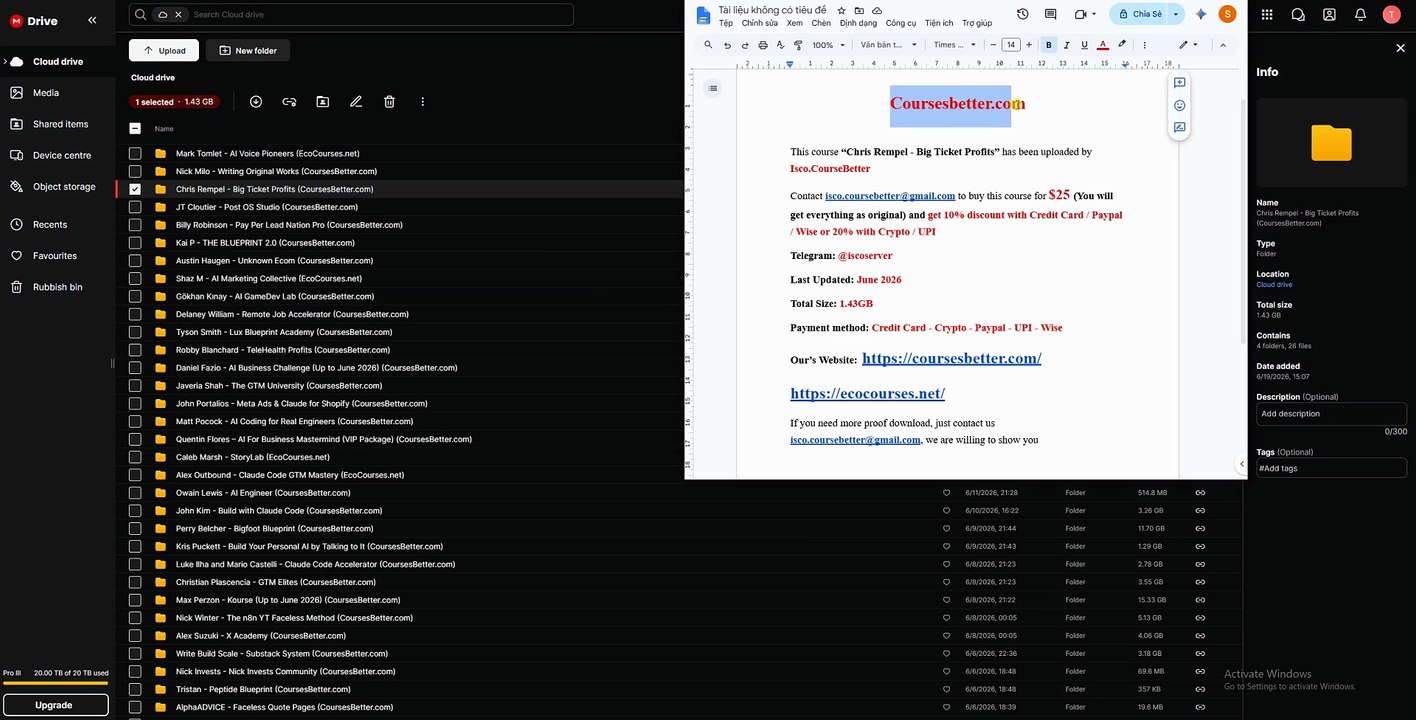Viewport: 1416px width, 720px height.
Task: Click the text color button
Action: pos(1102,45)
